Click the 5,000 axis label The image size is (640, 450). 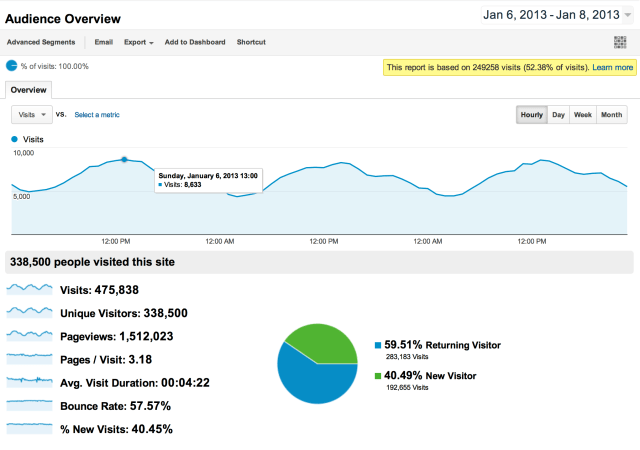(x=22, y=196)
